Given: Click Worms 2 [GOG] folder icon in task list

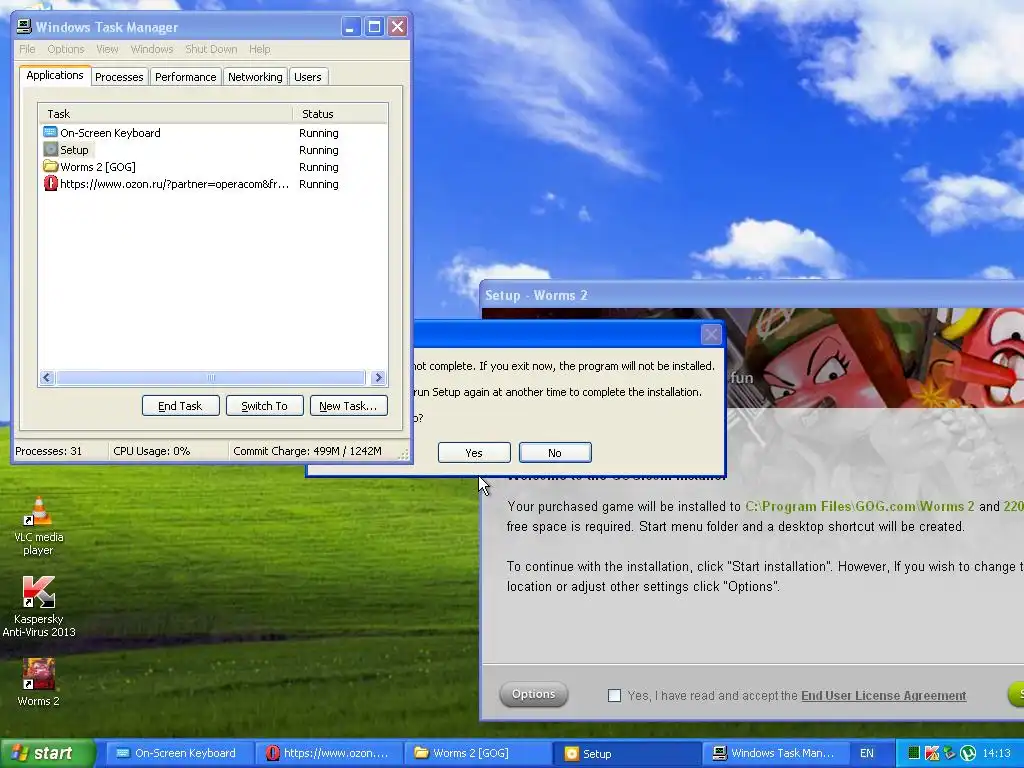Looking at the screenshot, I should click(50, 167).
